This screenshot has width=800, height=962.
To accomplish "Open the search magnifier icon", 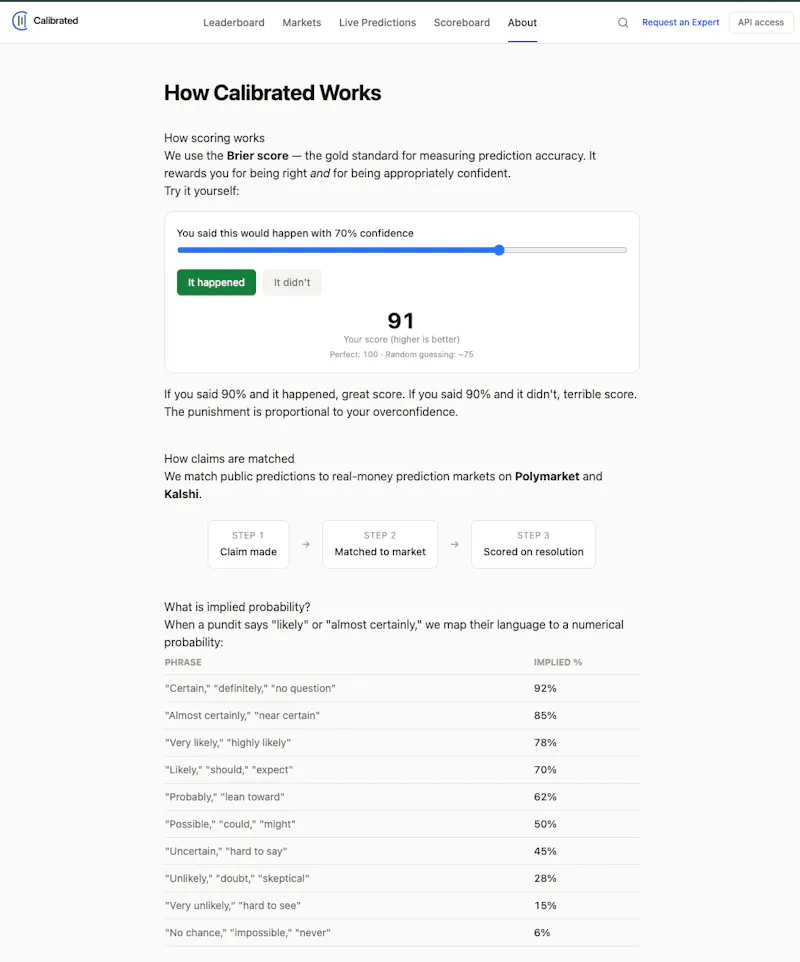I will [623, 23].
